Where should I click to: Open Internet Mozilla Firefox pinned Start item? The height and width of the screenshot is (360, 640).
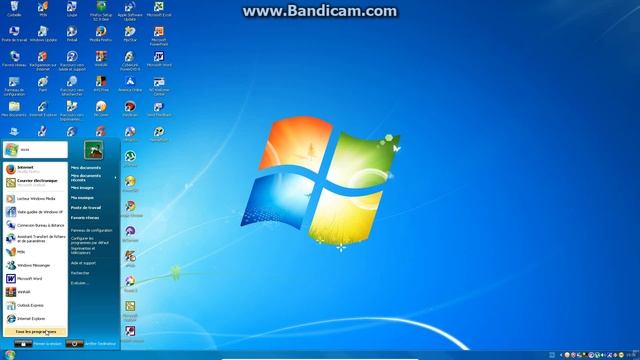click(36, 169)
